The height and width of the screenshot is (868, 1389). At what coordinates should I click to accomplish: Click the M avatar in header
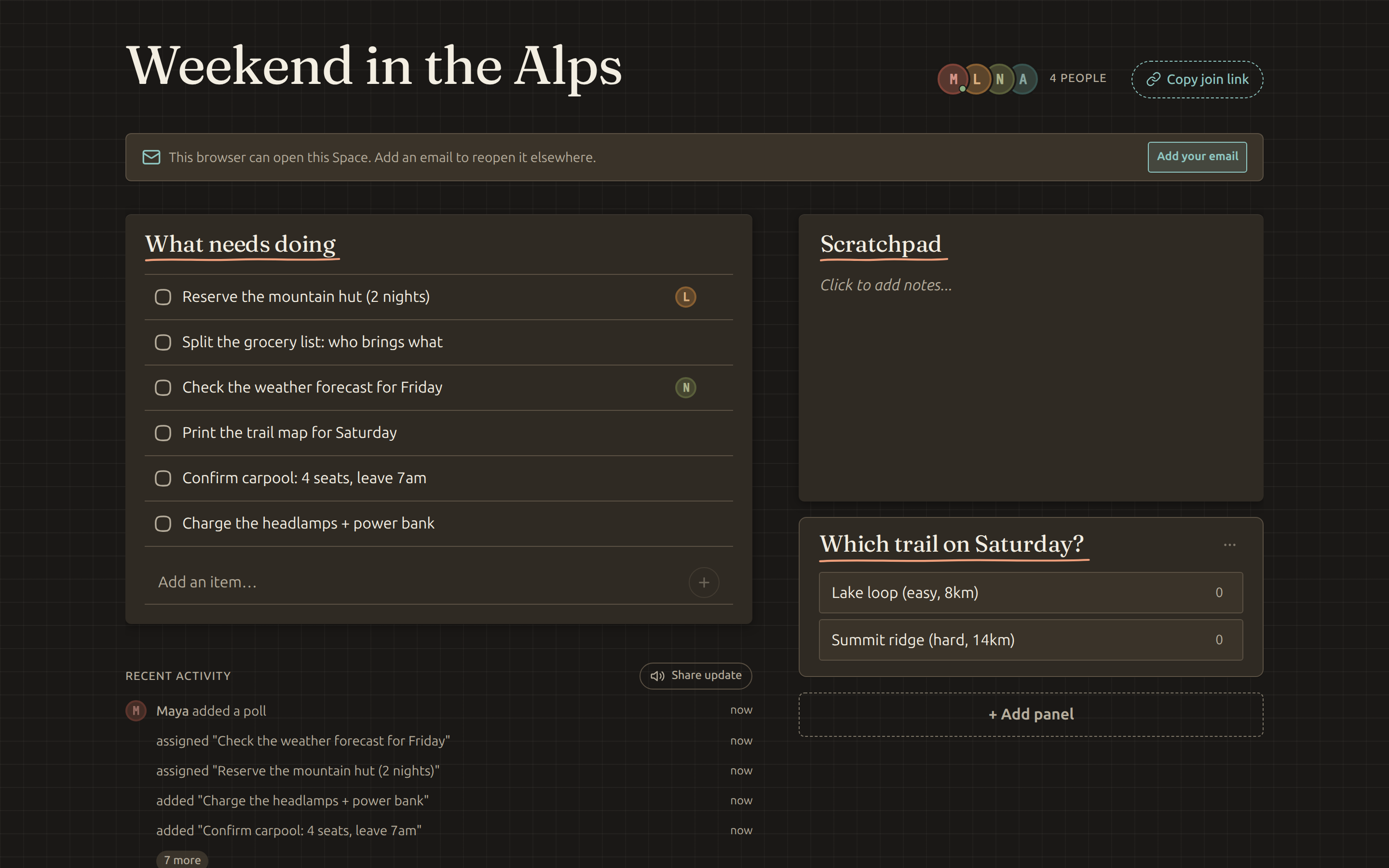(953, 79)
